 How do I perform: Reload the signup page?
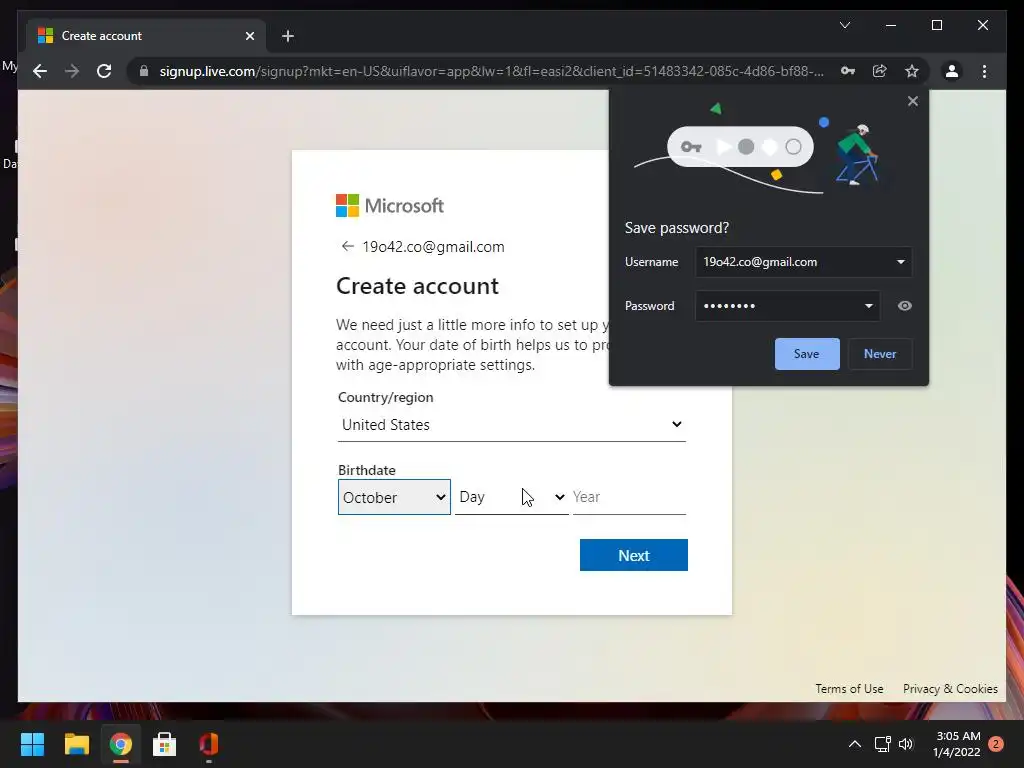[104, 71]
